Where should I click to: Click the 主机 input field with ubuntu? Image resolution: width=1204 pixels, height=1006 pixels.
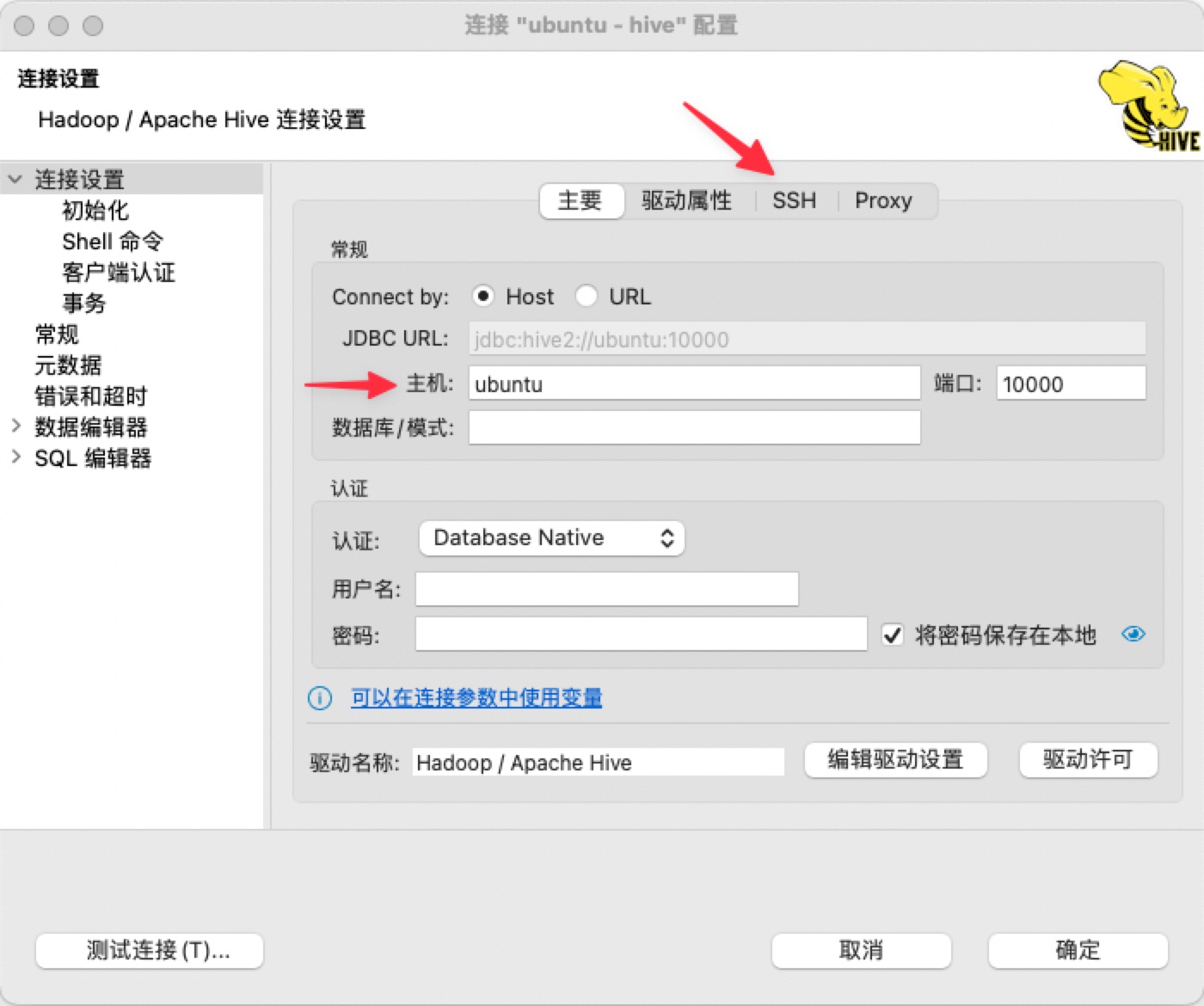(695, 383)
